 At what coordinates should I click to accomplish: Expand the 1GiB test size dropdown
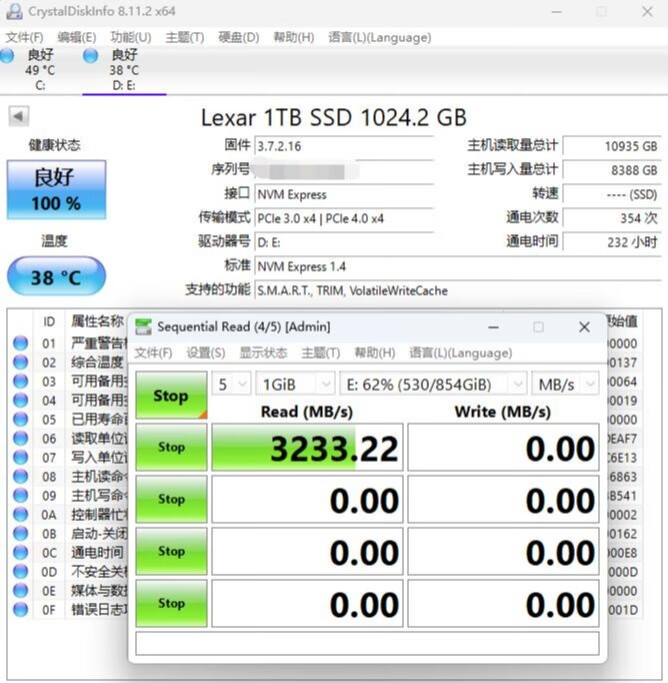297,384
